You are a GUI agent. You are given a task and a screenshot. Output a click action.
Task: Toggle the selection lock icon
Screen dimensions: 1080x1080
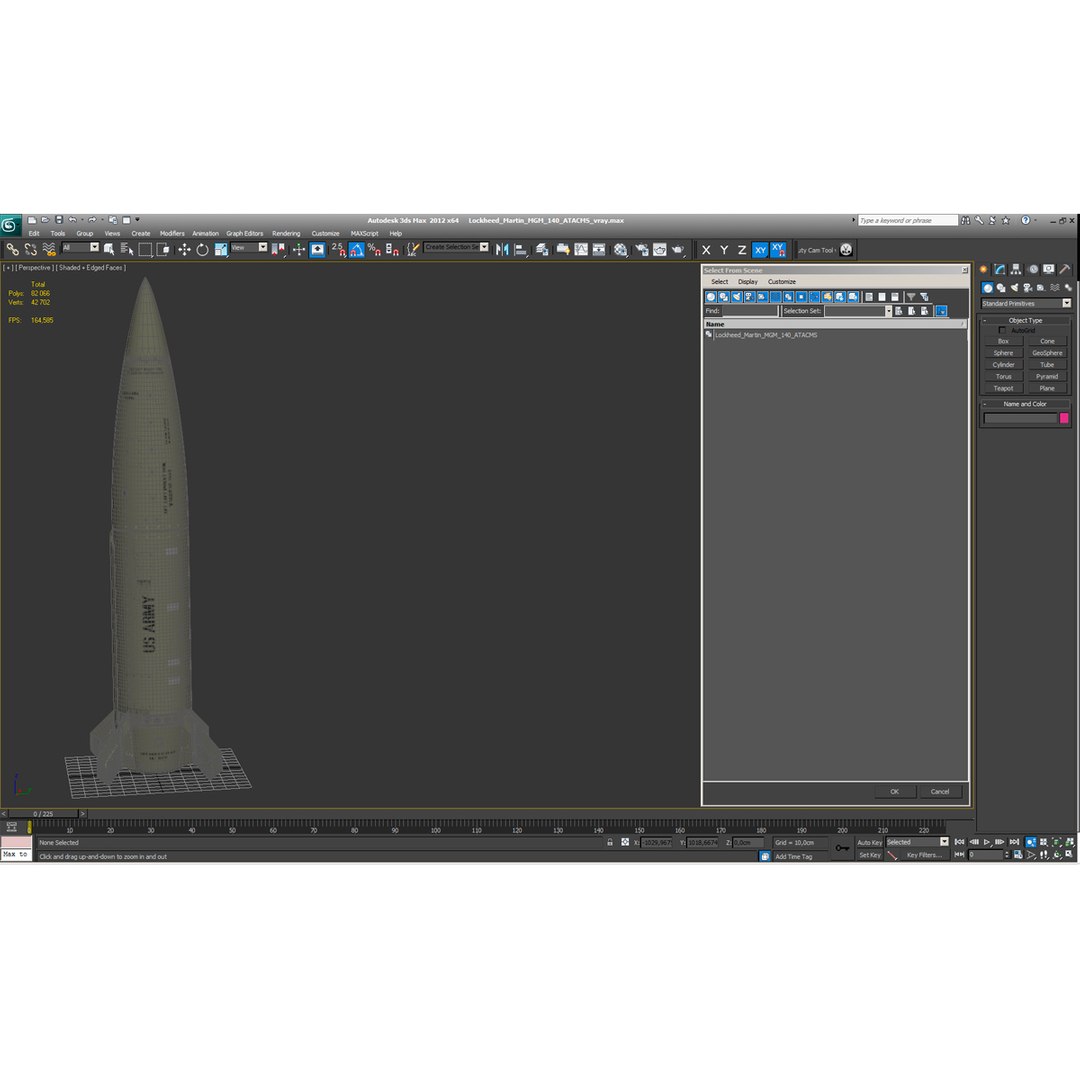[610, 842]
